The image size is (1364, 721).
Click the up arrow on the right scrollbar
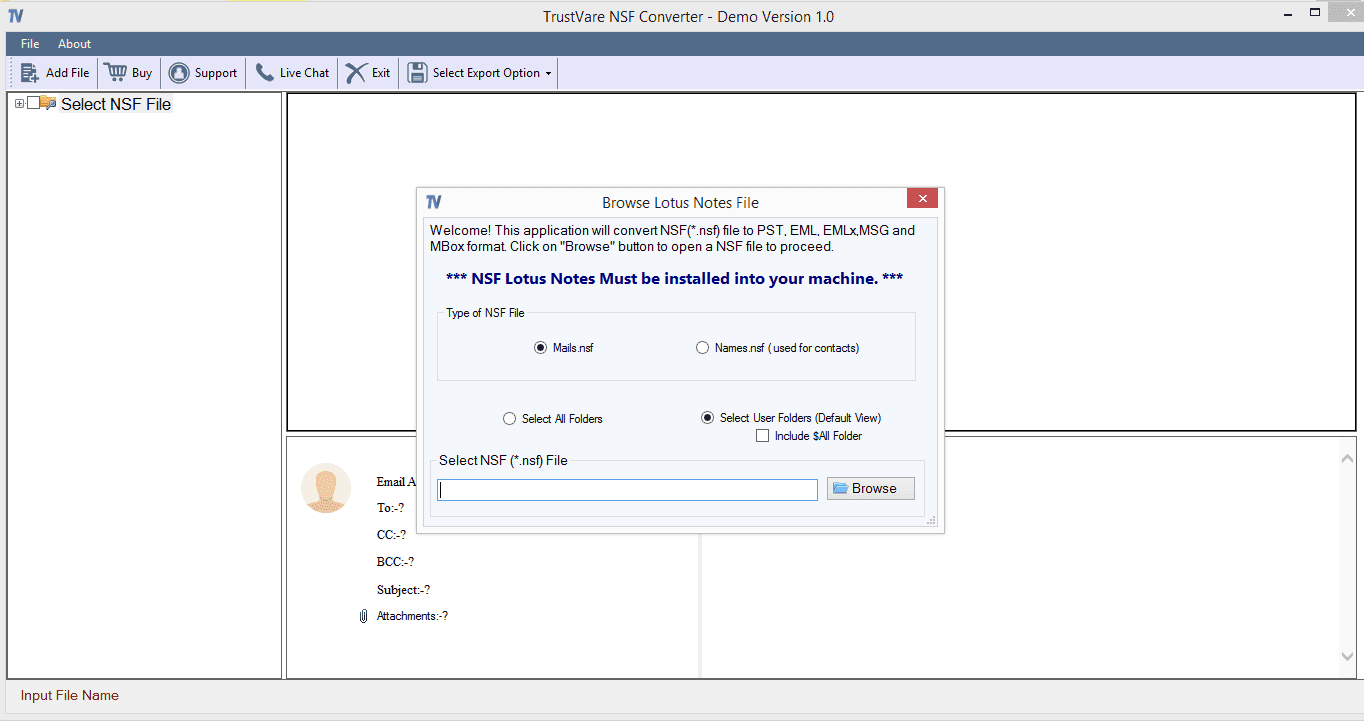(1347, 458)
